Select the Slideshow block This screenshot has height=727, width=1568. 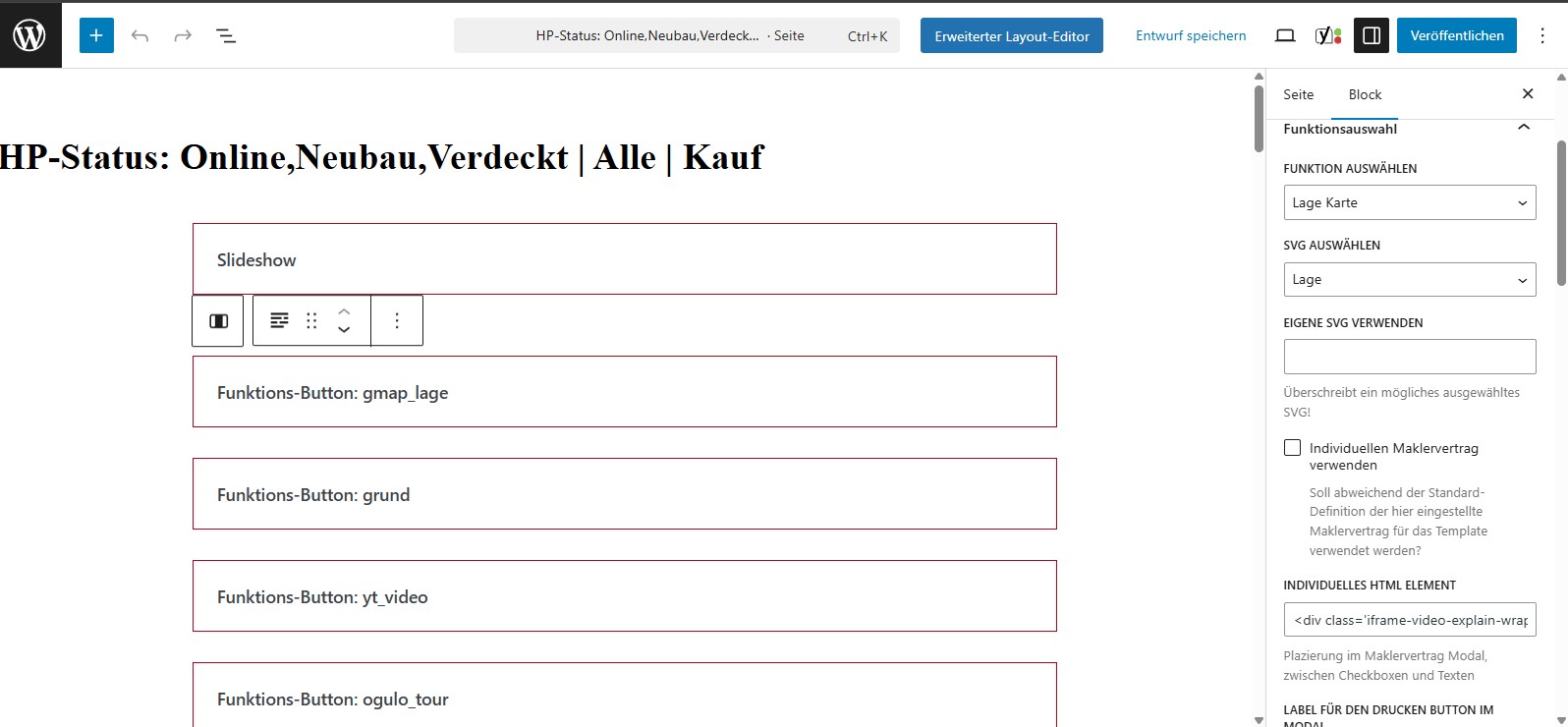pyautogui.click(x=625, y=259)
